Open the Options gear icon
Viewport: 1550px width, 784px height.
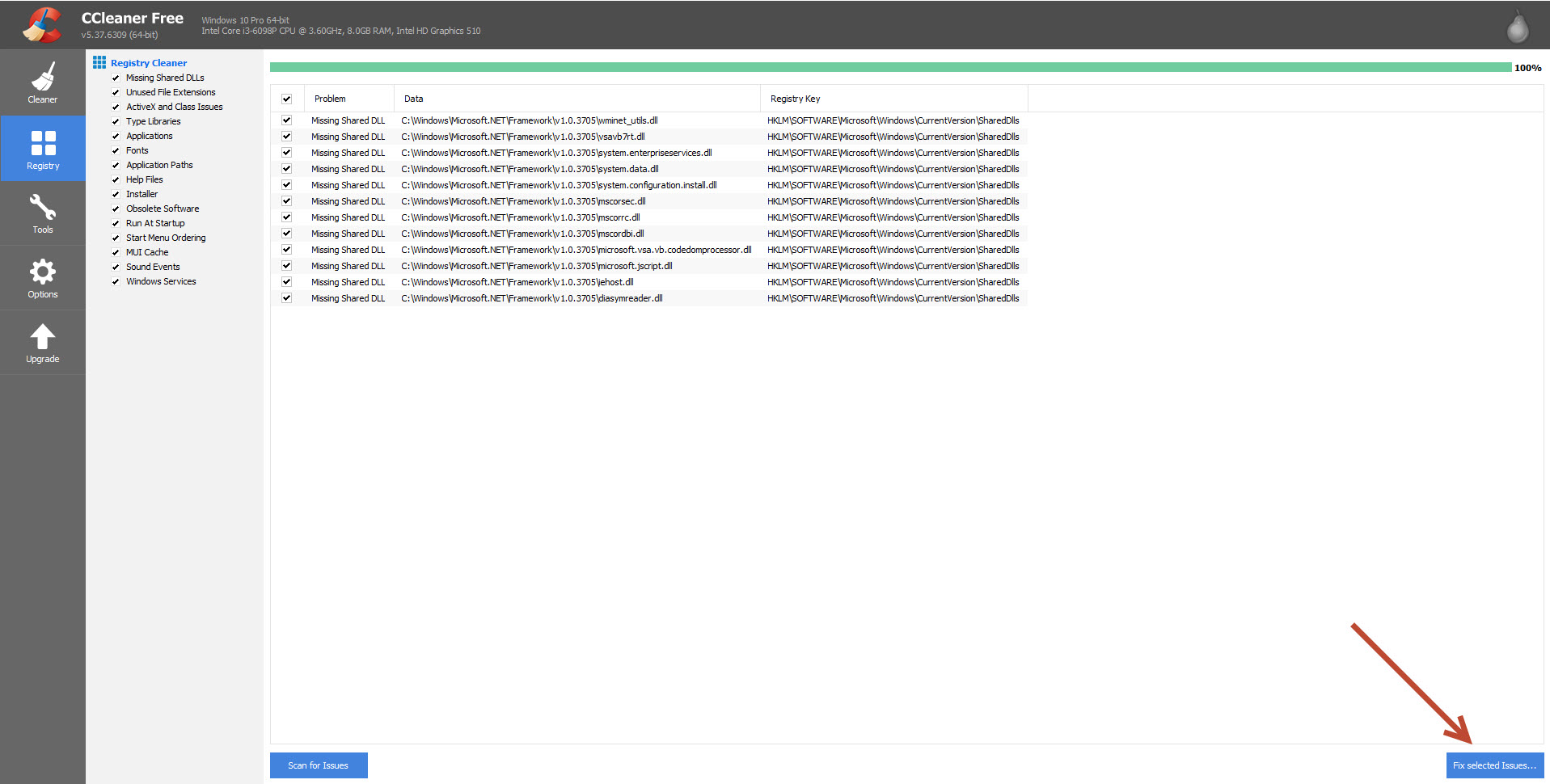[43, 272]
